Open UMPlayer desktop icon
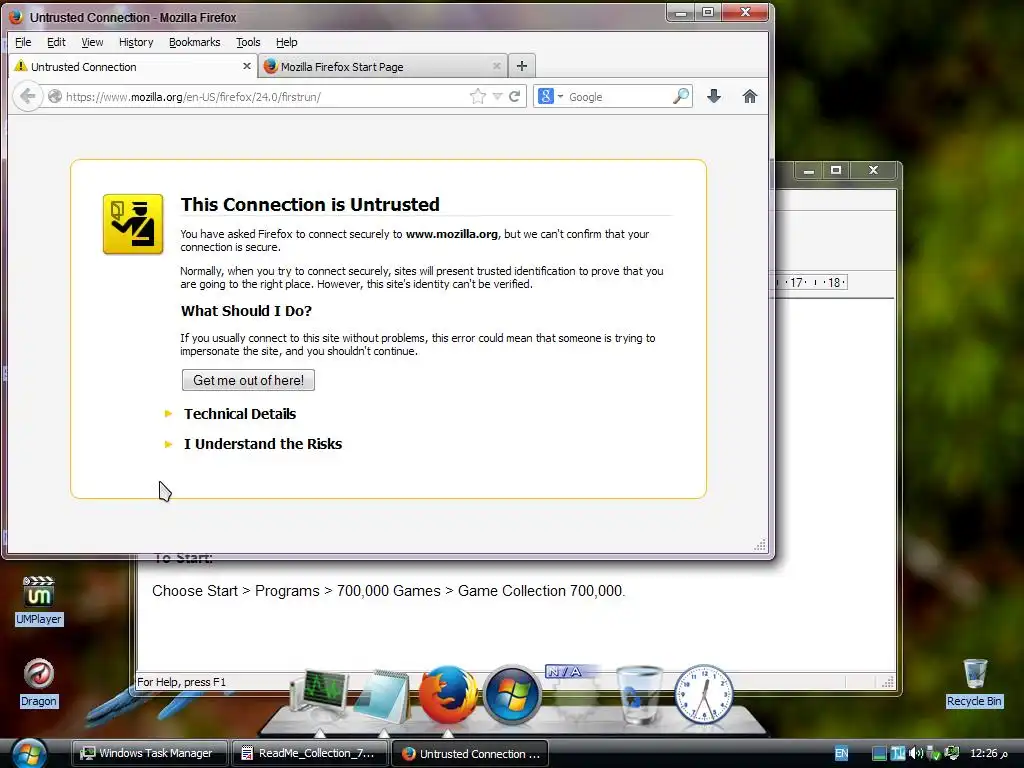Viewport: 1024px width, 768px height. point(39,600)
